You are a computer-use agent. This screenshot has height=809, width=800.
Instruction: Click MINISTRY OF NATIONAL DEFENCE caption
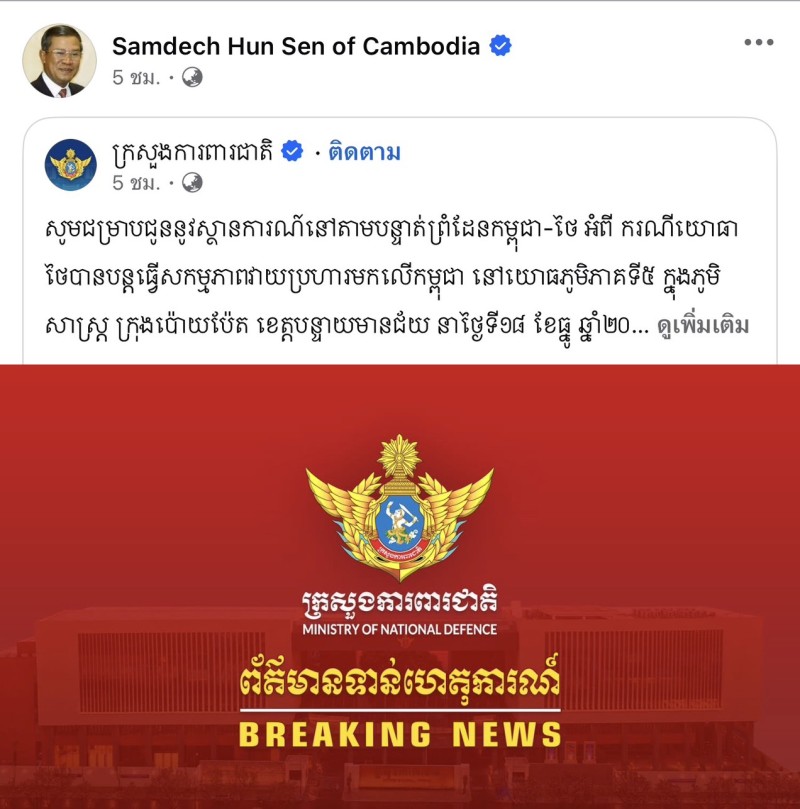[400, 629]
